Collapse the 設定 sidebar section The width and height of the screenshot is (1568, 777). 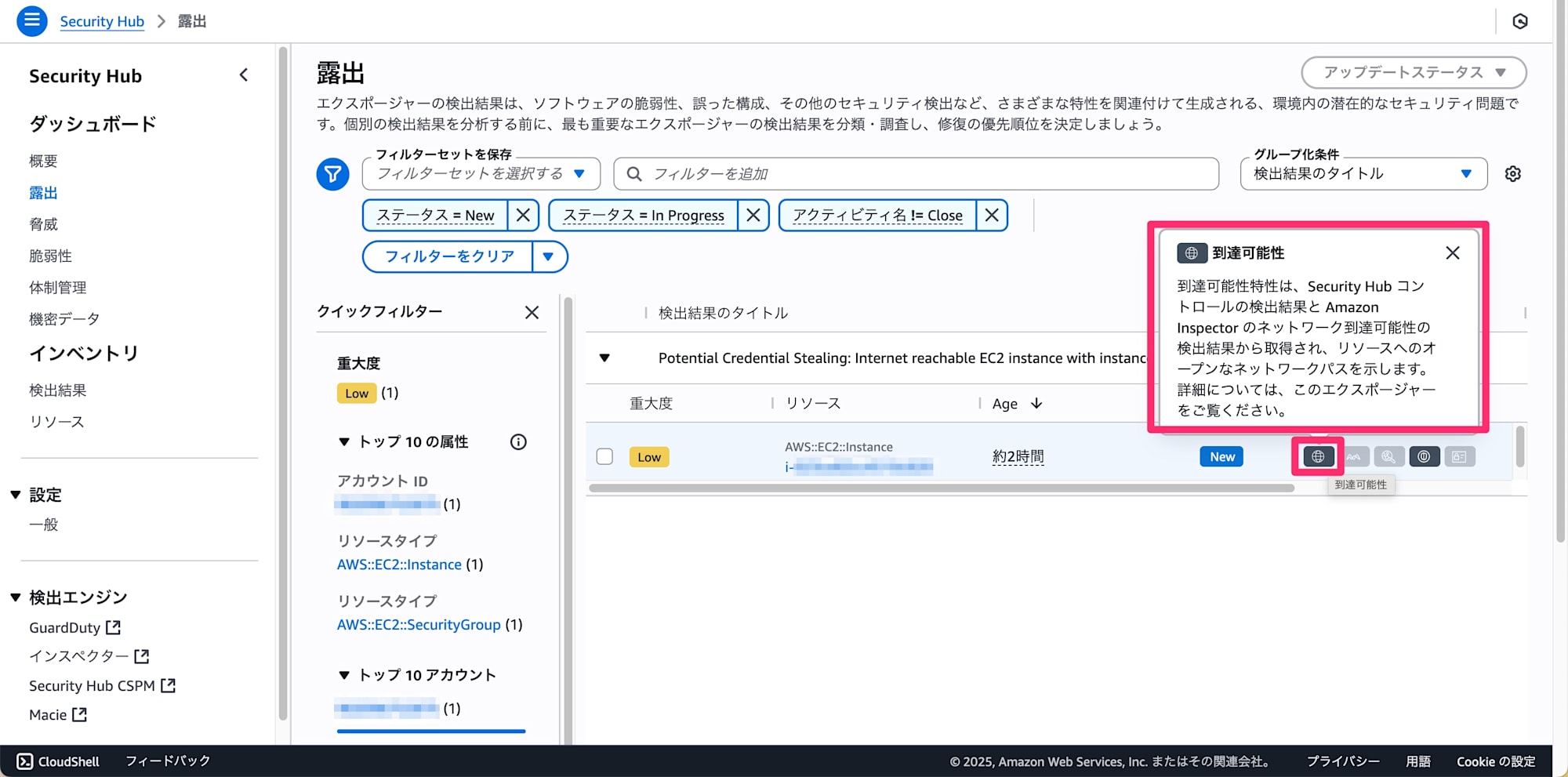click(15, 495)
